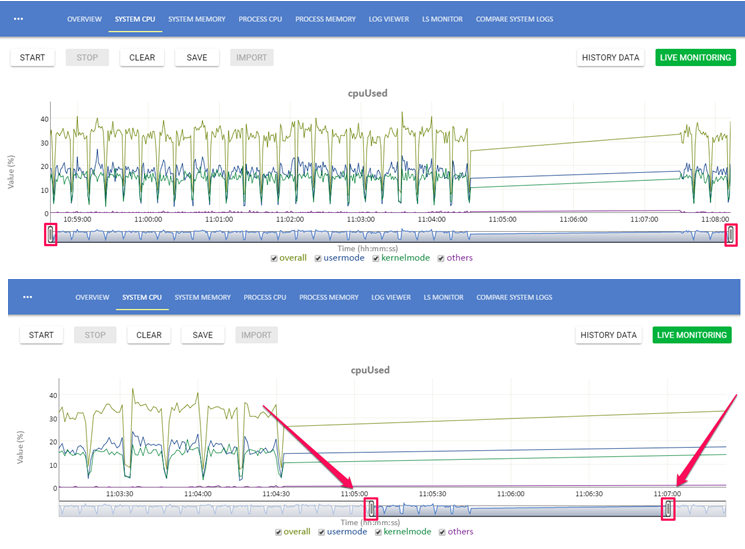Open LS MONITOR tab in lower panel

pyautogui.click(x=444, y=297)
